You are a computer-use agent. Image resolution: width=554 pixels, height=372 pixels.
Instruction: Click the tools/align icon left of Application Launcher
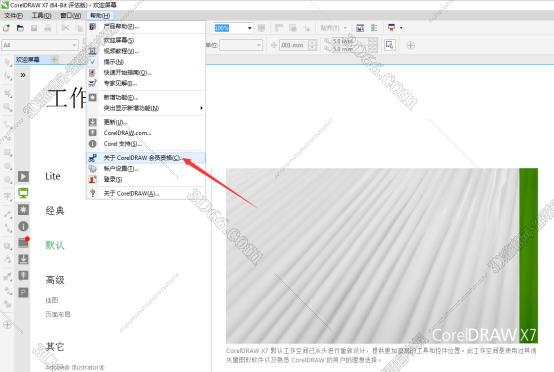tap(374, 28)
